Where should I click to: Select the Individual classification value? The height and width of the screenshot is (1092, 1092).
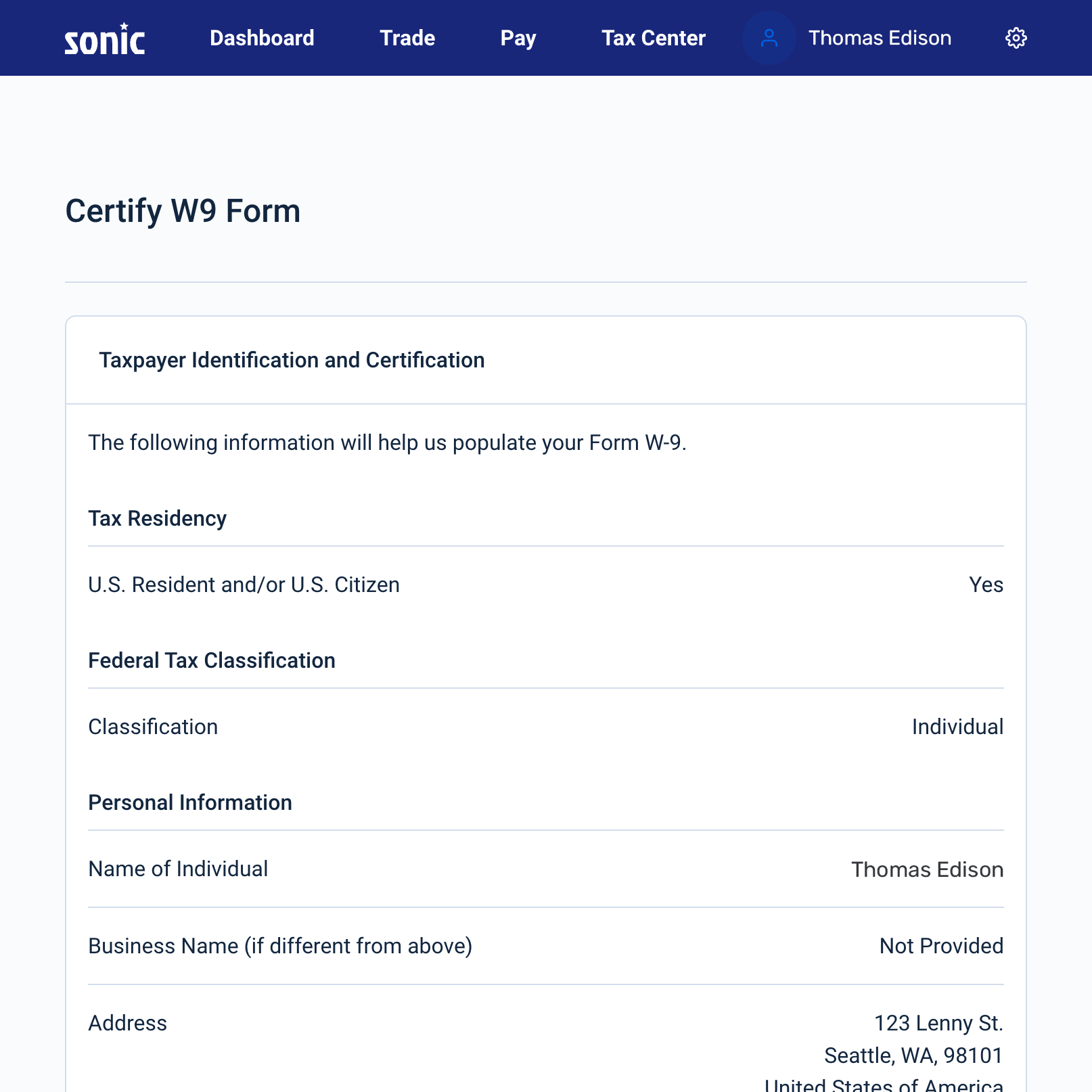pos(957,727)
